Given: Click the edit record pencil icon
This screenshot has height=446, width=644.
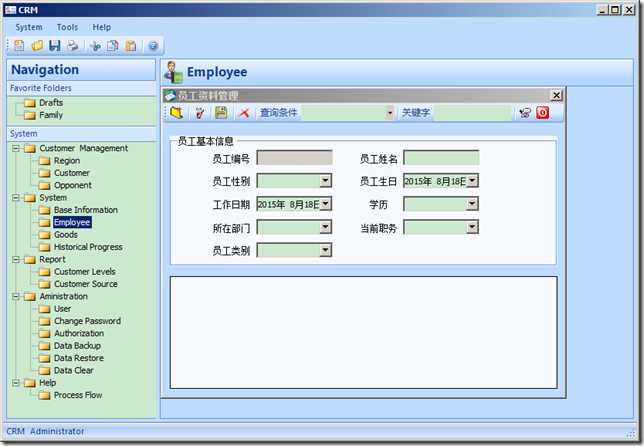Looking at the screenshot, I should 200,113.
